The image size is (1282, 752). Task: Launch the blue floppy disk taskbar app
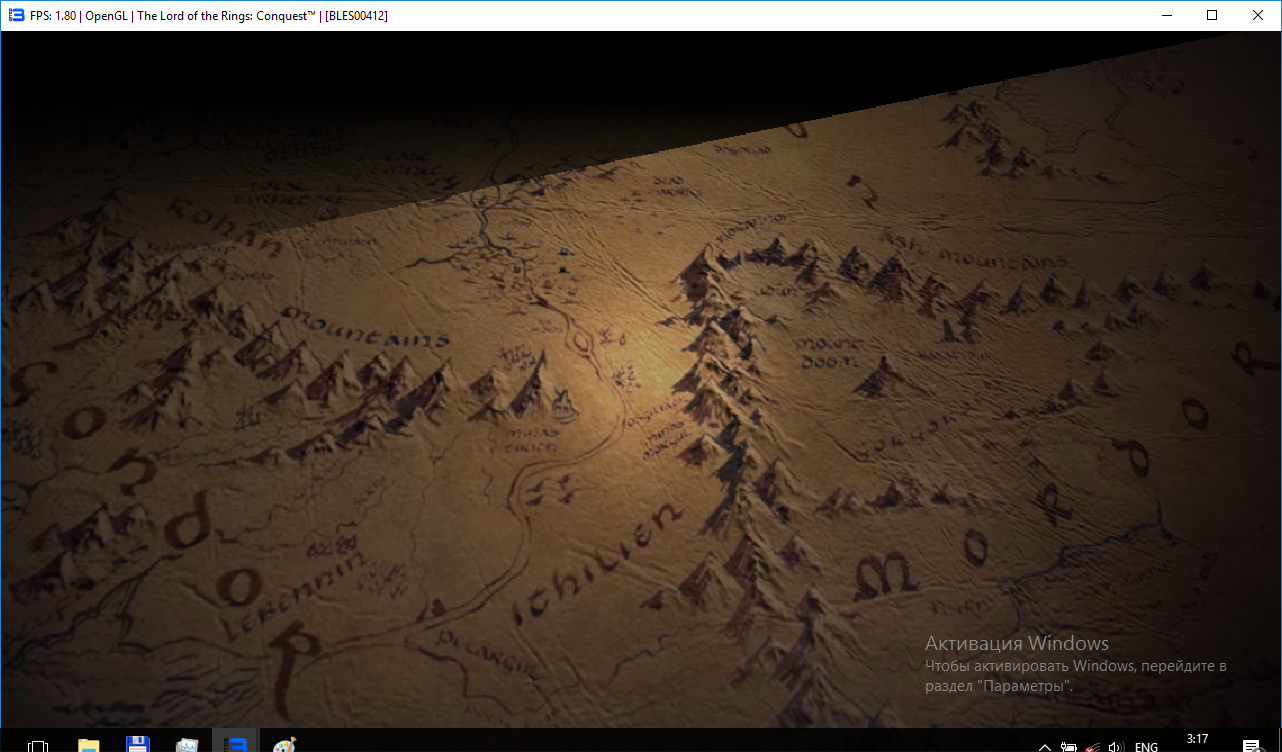(138, 745)
